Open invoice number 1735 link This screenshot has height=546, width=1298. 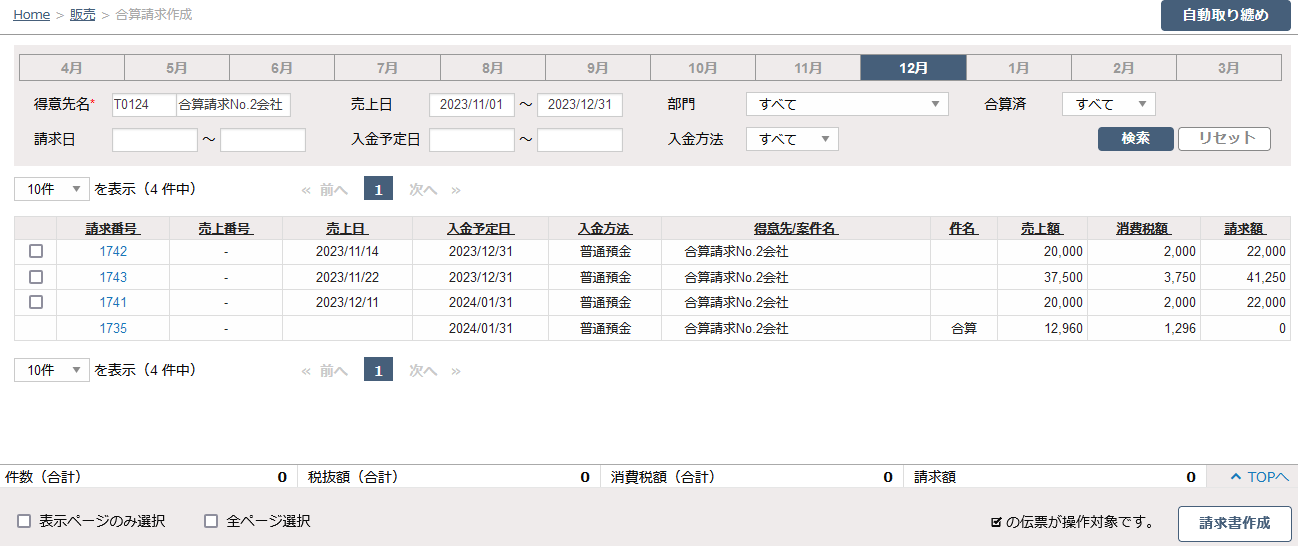point(113,328)
